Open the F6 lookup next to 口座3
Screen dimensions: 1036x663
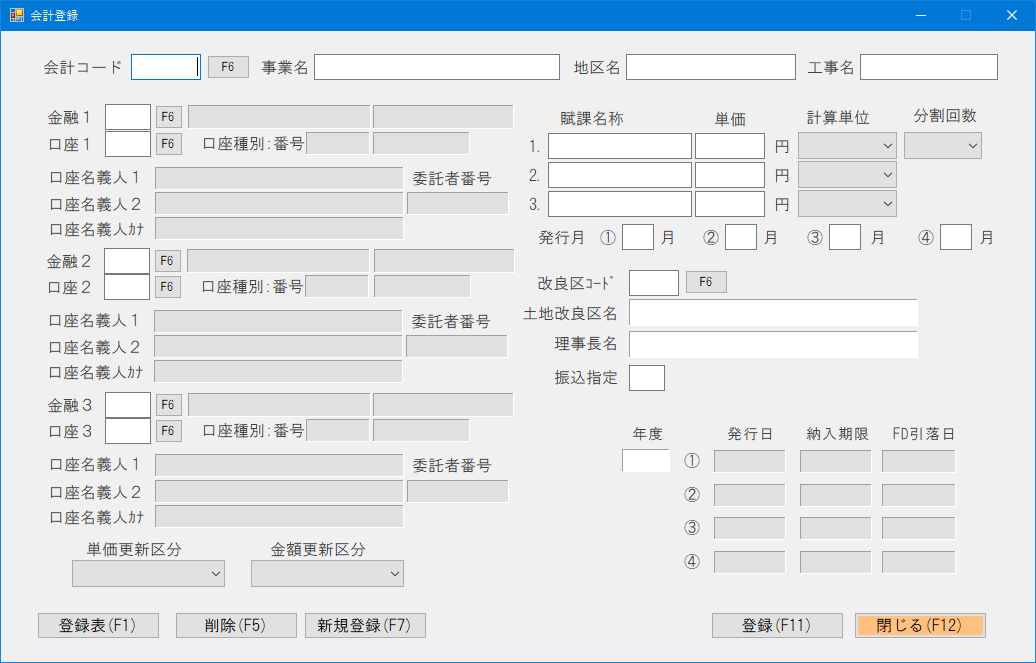coord(167,430)
